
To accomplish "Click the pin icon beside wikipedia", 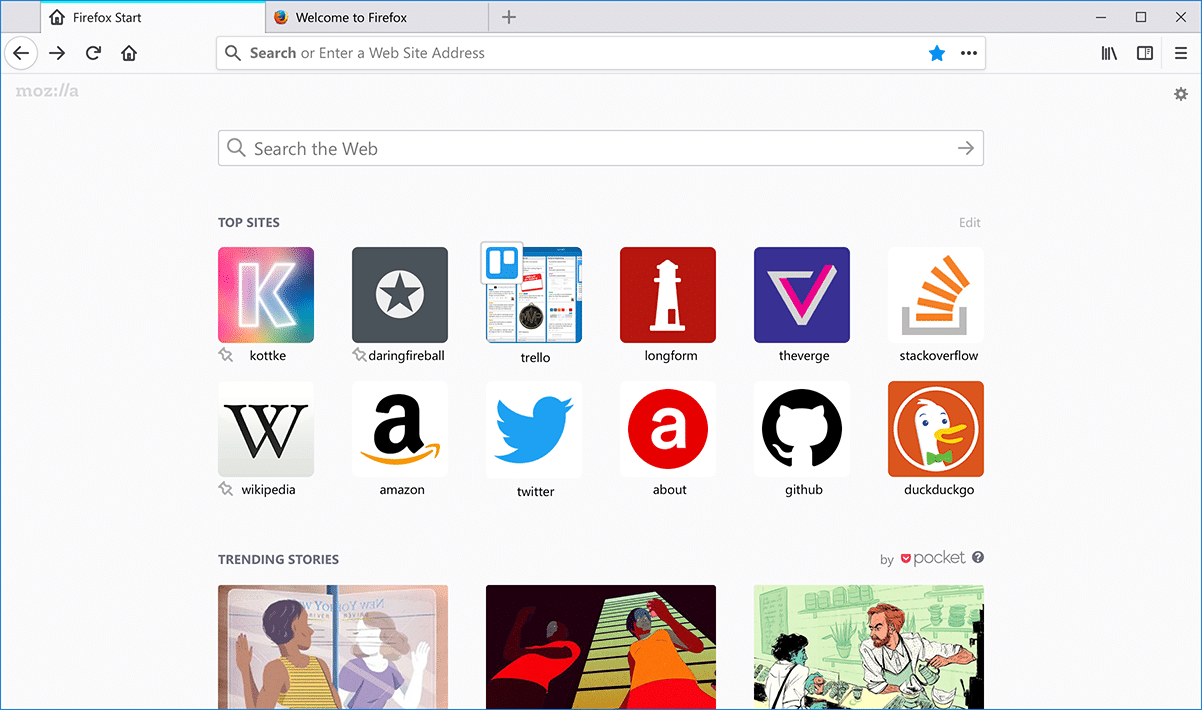I will 226,489.
